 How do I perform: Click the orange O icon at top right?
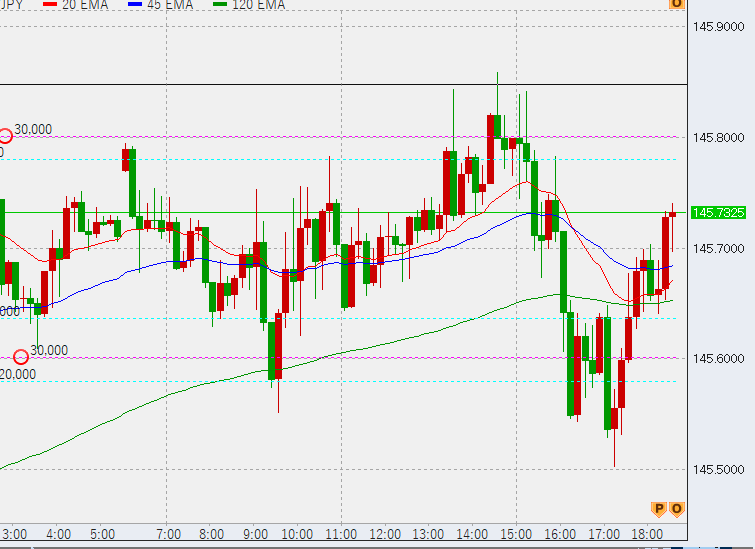(x=677, y=4)
